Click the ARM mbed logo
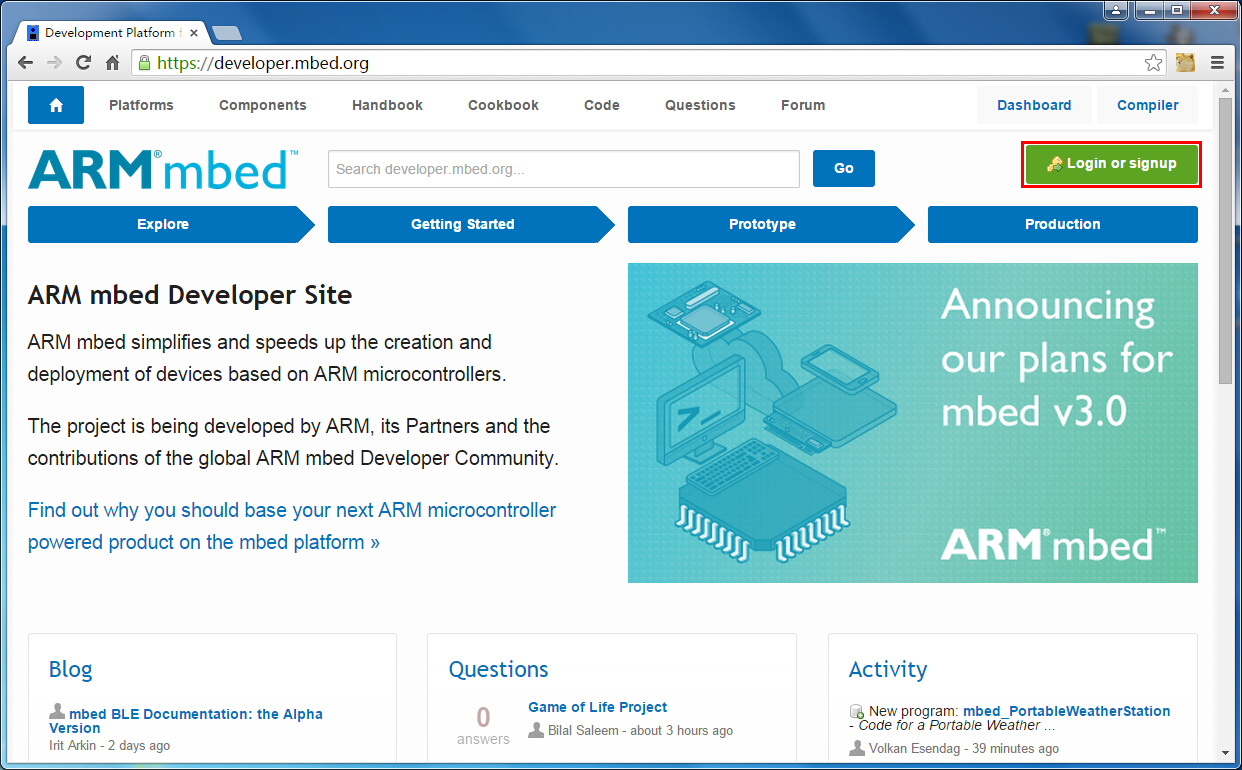 [x=162, y=170]
